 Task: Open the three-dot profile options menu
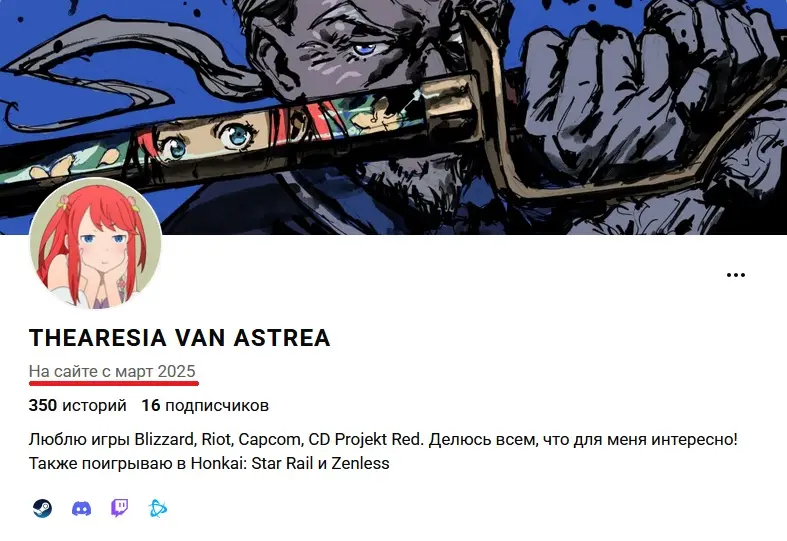[736, 275]
